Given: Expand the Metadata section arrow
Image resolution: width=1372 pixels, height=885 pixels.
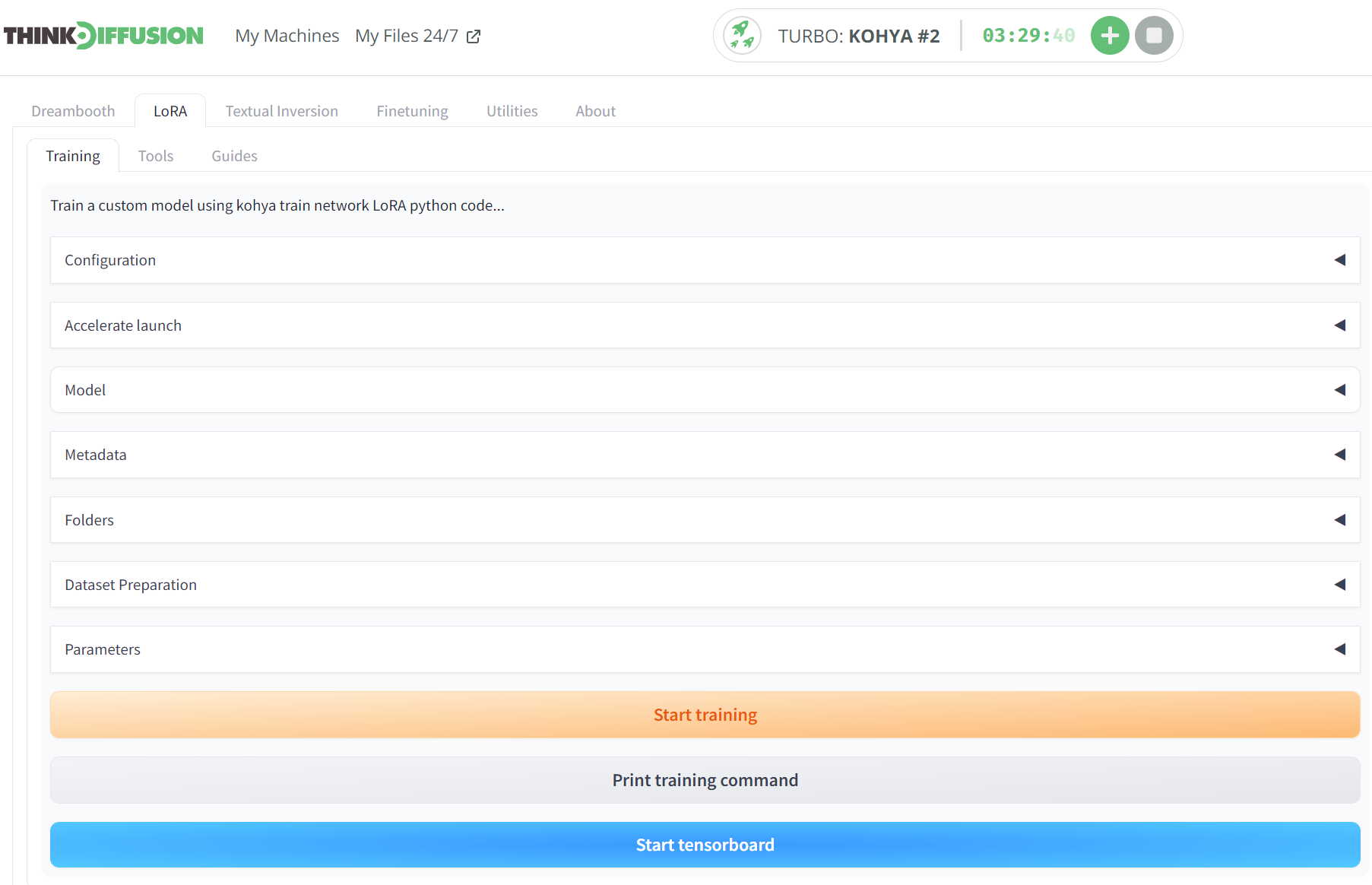Looking at the screenshot, I should coord(1339,455).
